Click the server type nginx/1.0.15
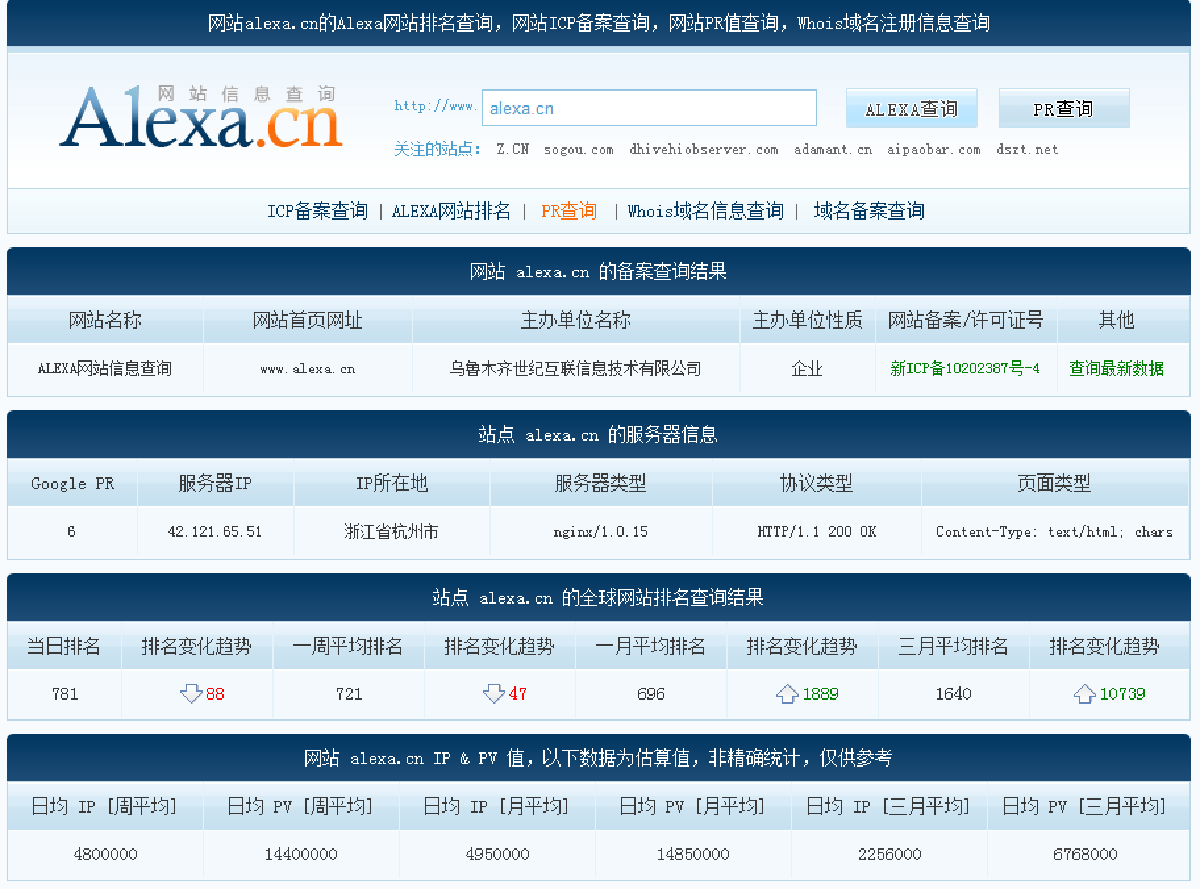This screenshot has width=1200, height=889. [x=600, y=531]
